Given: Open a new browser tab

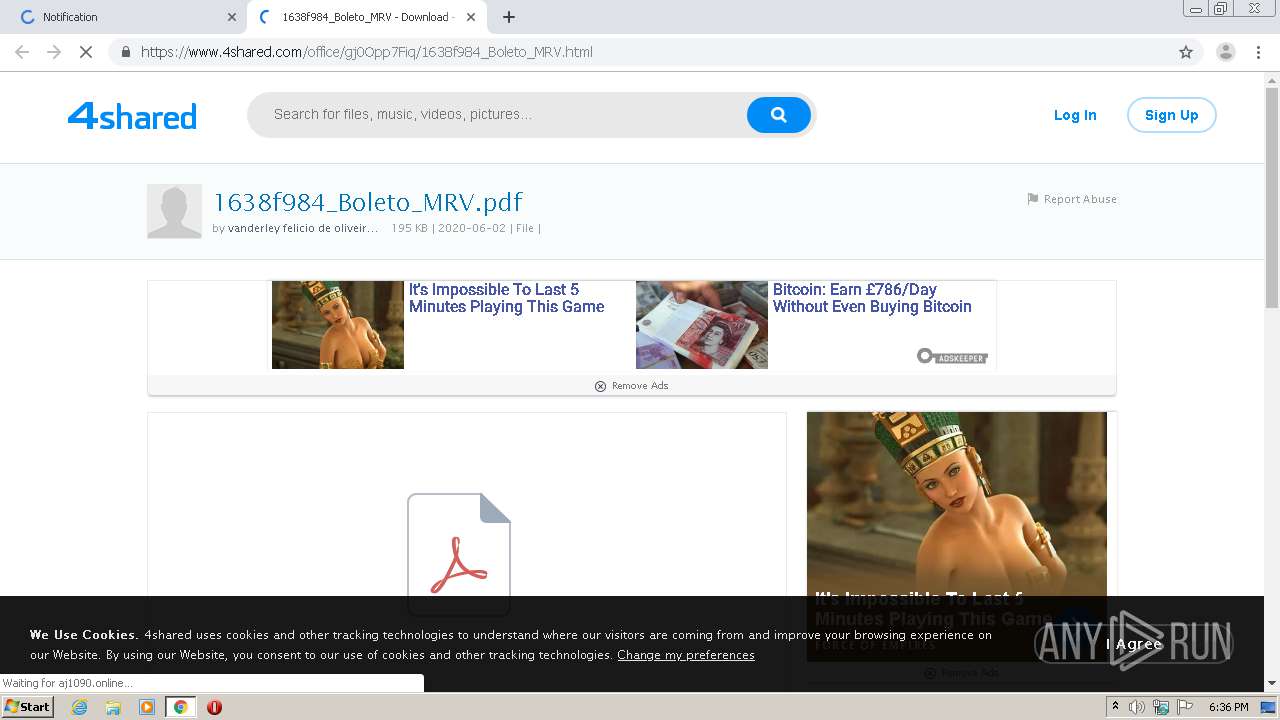Looking at the screenshot, I should [x=509, y=17].
